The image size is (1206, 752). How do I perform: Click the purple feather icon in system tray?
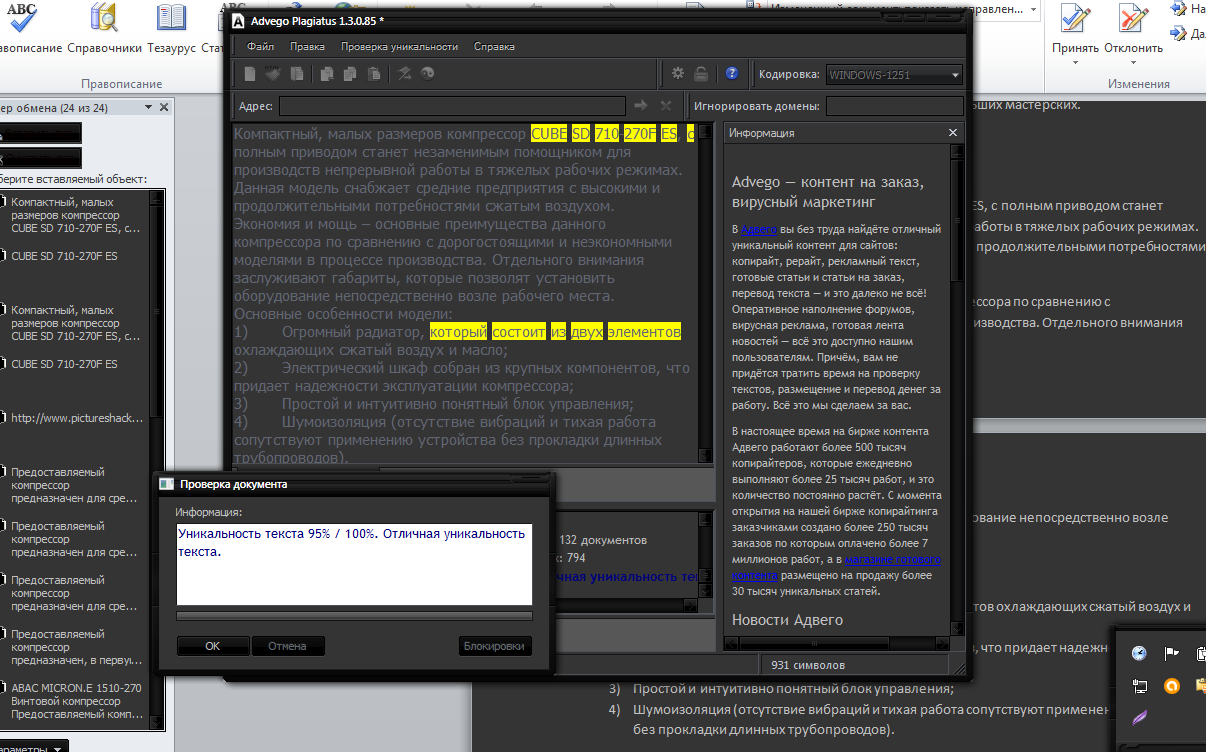pyautogui.click(x=1139, y=718)
